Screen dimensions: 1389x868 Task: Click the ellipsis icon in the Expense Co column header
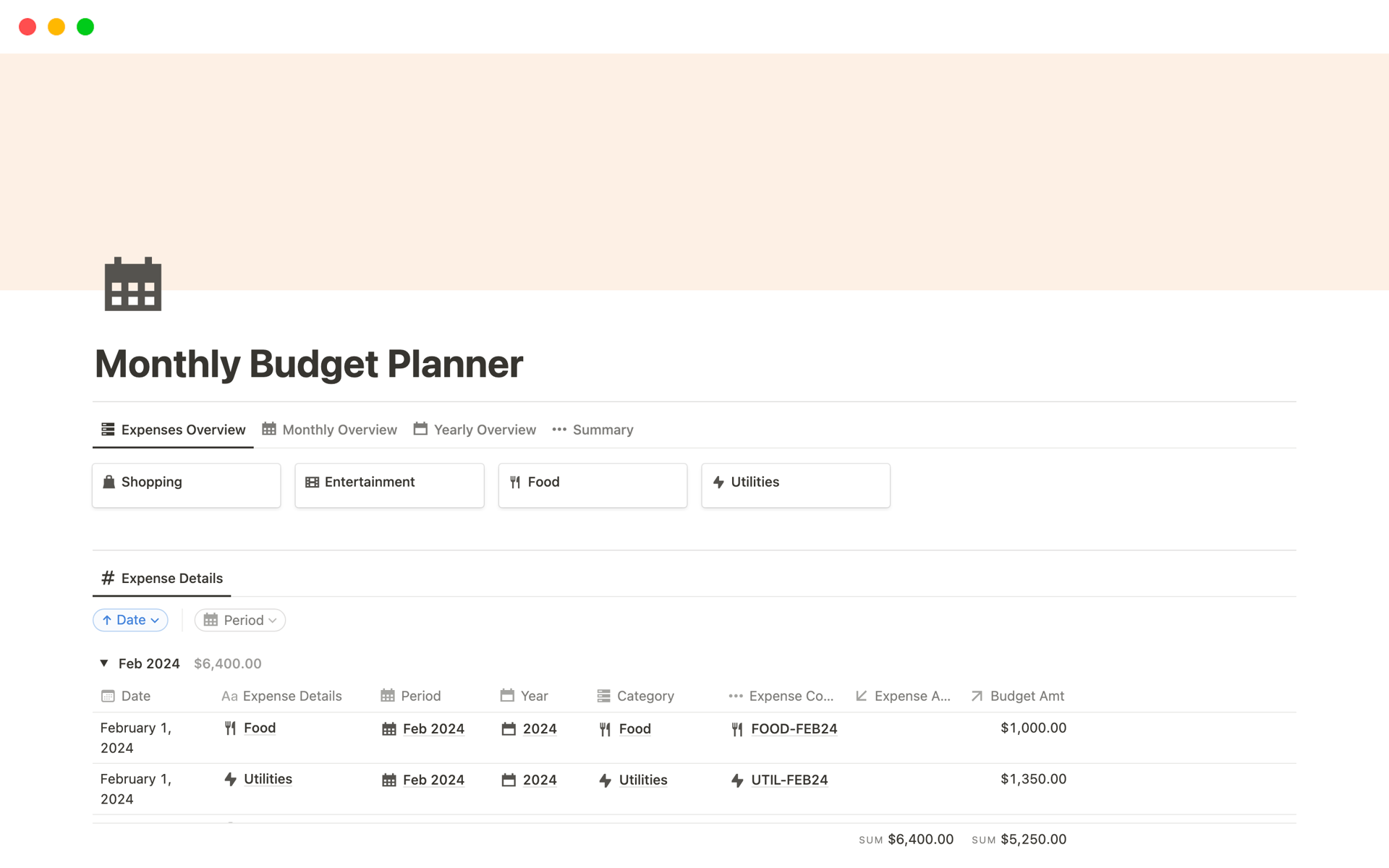735,696
